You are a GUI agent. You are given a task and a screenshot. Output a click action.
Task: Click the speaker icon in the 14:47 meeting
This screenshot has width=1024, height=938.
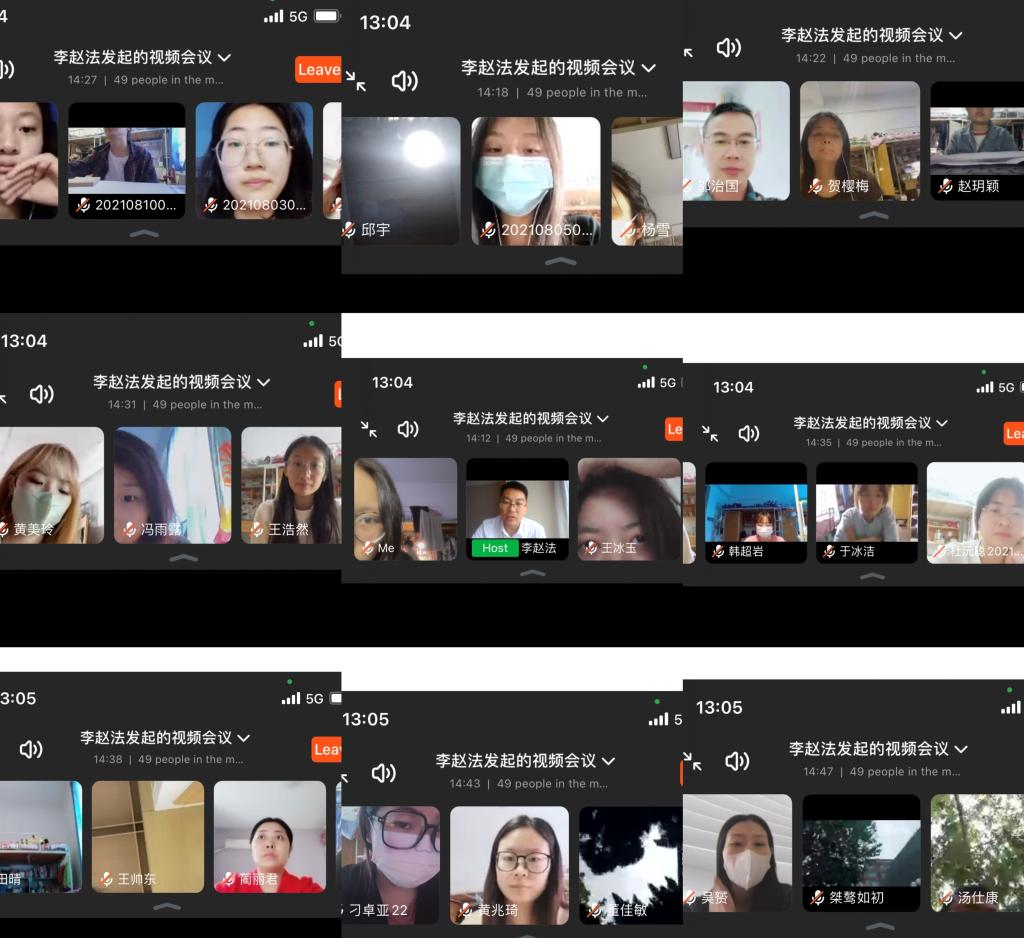coord(737,761)
